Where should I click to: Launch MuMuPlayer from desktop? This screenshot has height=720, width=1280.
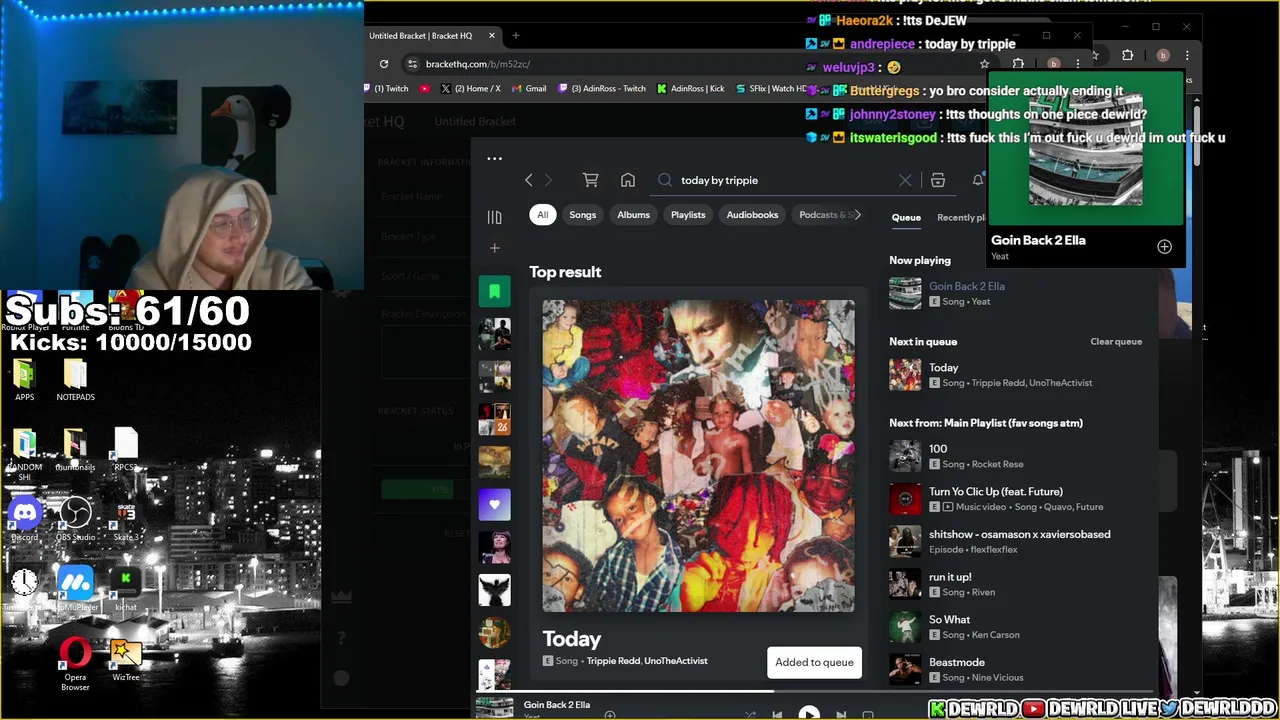tap(75, 588)
